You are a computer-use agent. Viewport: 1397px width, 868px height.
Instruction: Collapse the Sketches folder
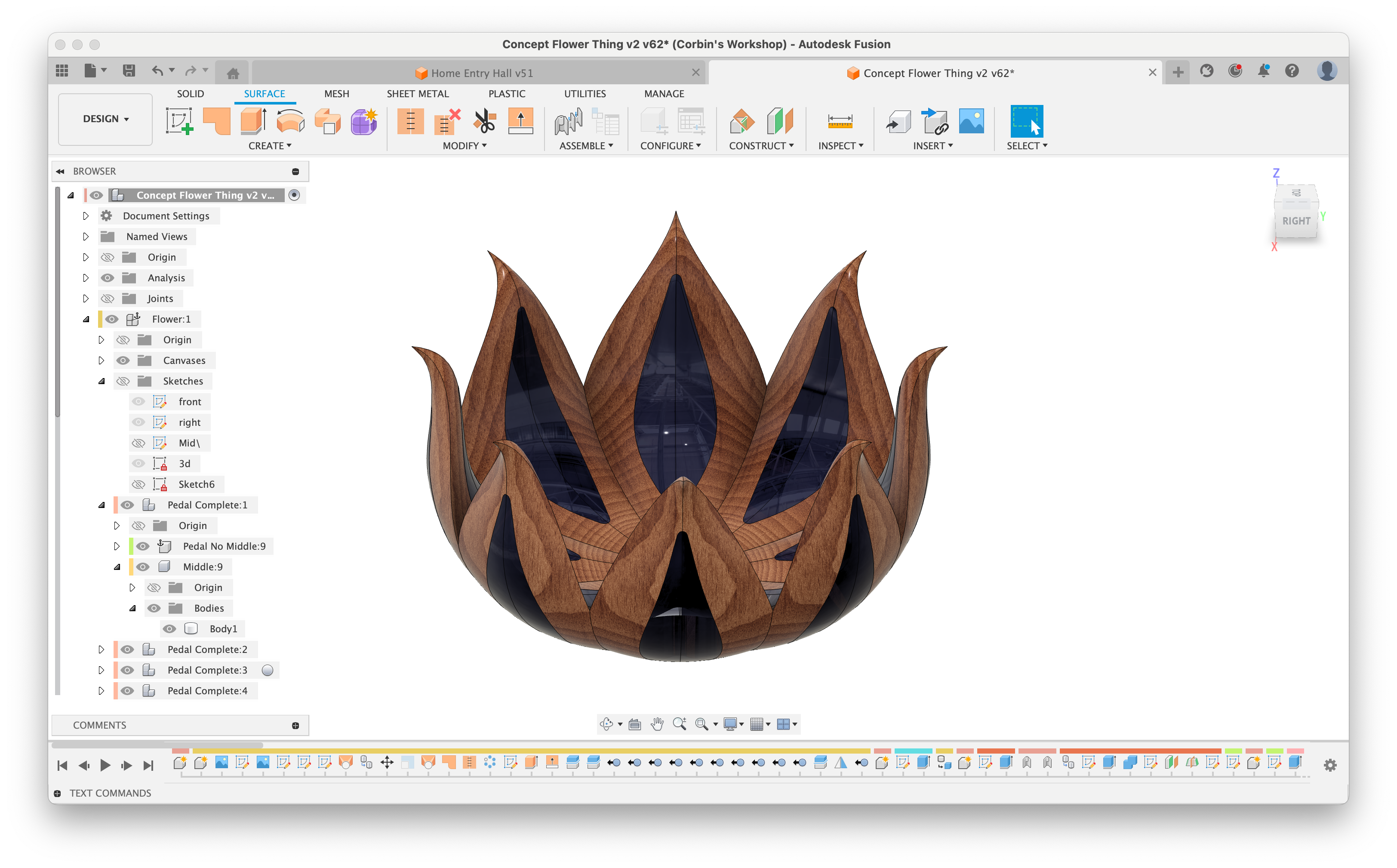[x=102, y=381]
